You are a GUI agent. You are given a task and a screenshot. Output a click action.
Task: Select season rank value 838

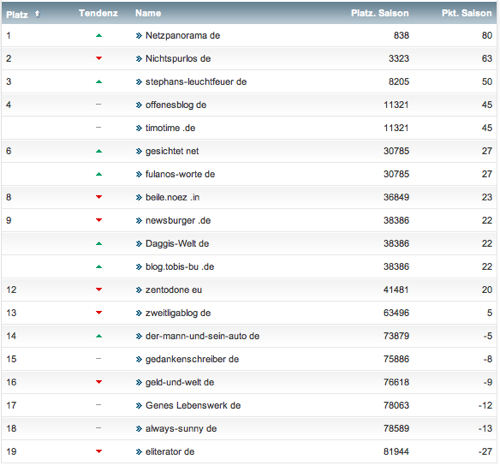401,35
